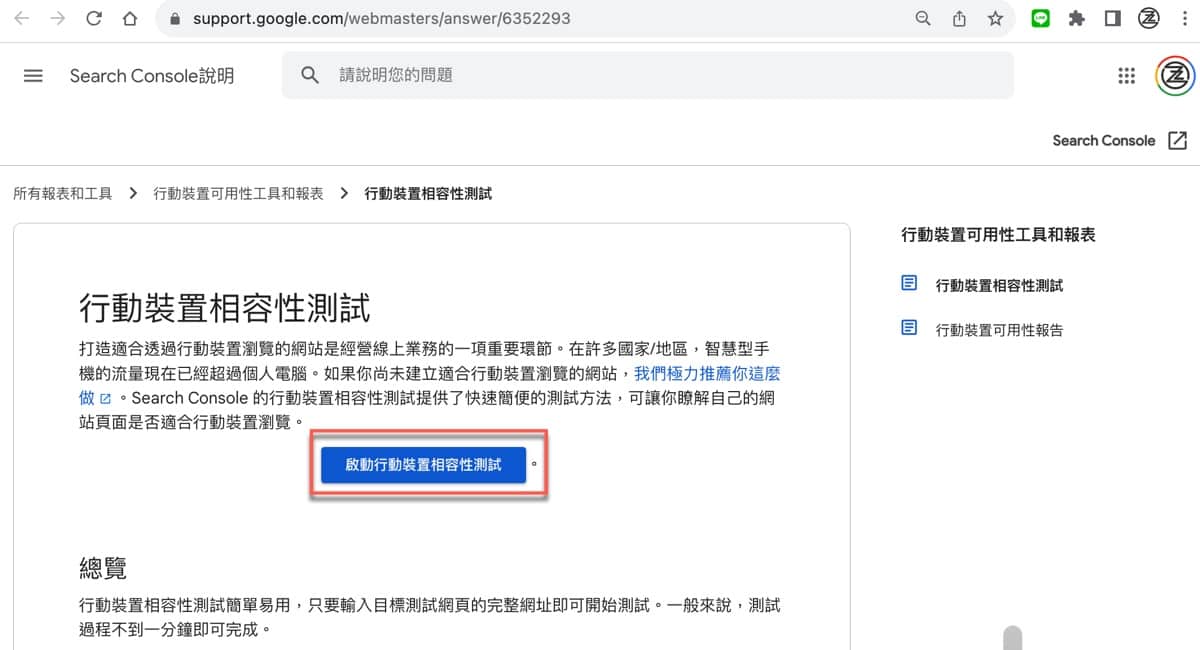Image resolution: width=1200 pixels, height=650 pixels.
Task: Focus the 請說明您的問題 search field
Action: tap(647, 75)
